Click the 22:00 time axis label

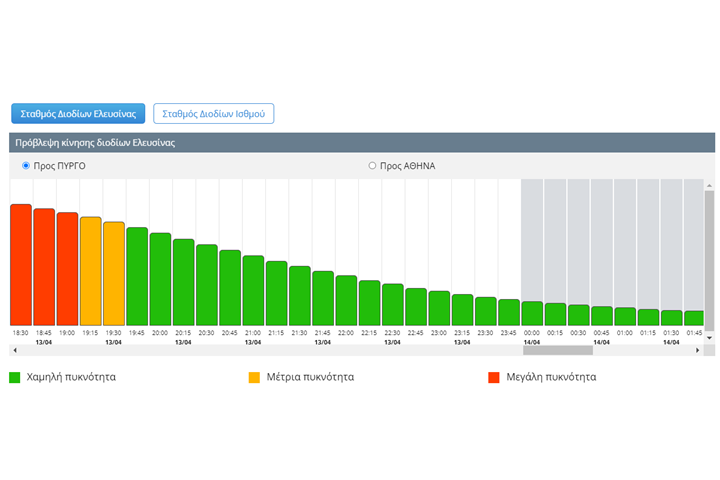coord(346,333)
